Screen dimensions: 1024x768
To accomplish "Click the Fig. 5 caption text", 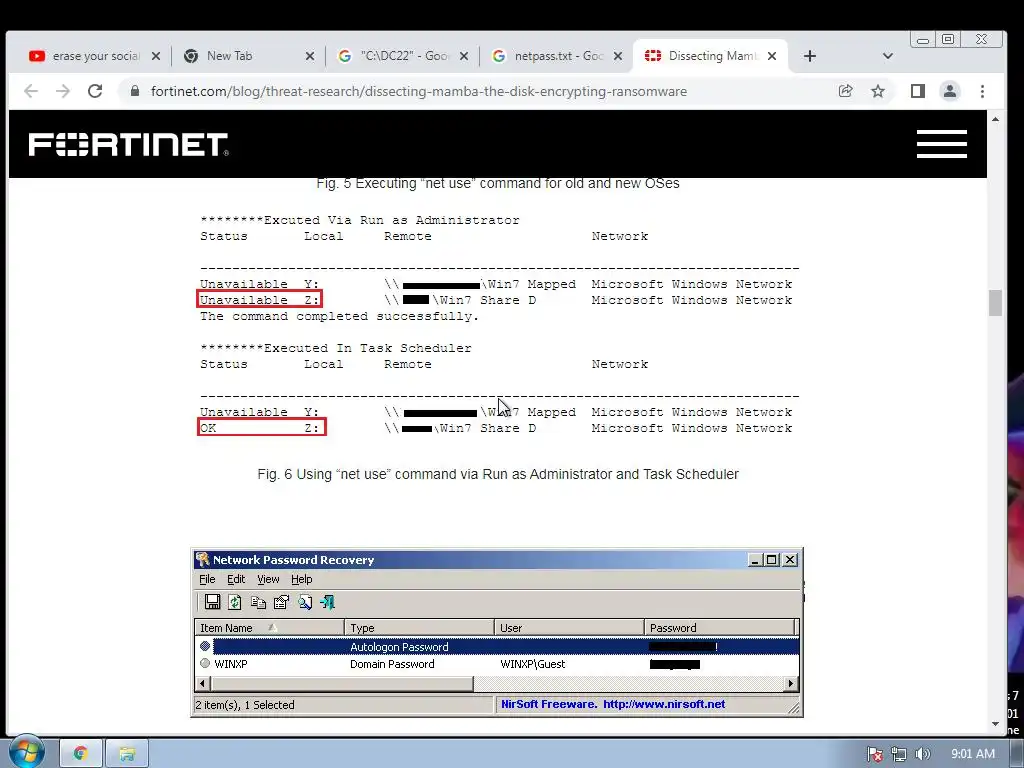I will (498, 184).
